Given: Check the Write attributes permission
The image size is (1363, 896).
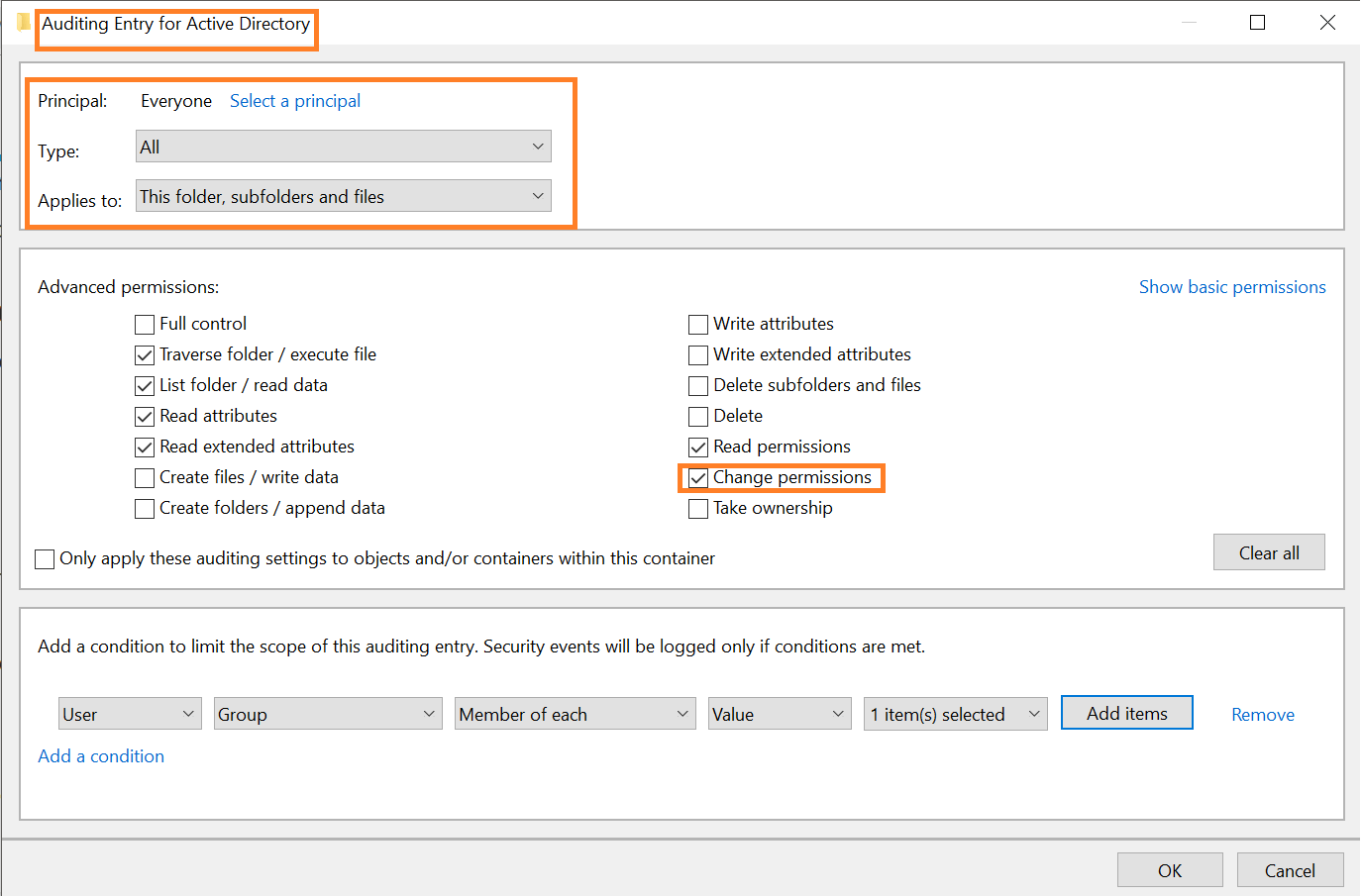Looking at the screenshot, I should [x=697, y=324].
